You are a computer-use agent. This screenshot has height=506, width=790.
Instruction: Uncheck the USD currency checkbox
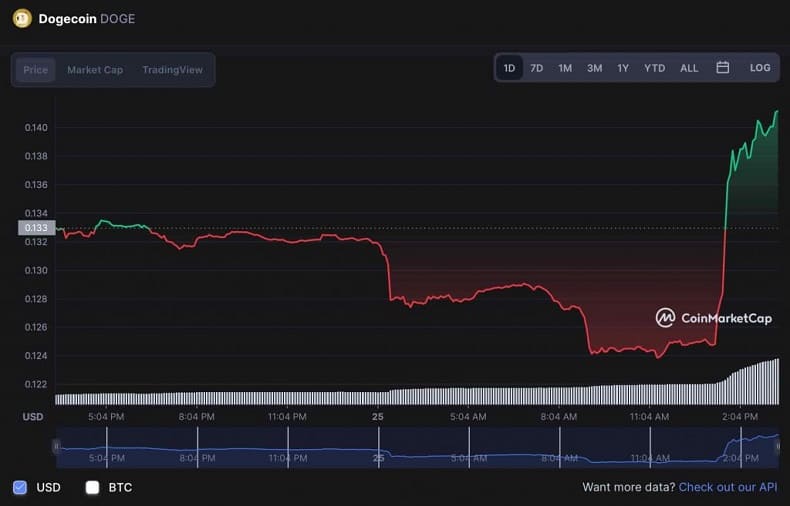click(20, 487)
